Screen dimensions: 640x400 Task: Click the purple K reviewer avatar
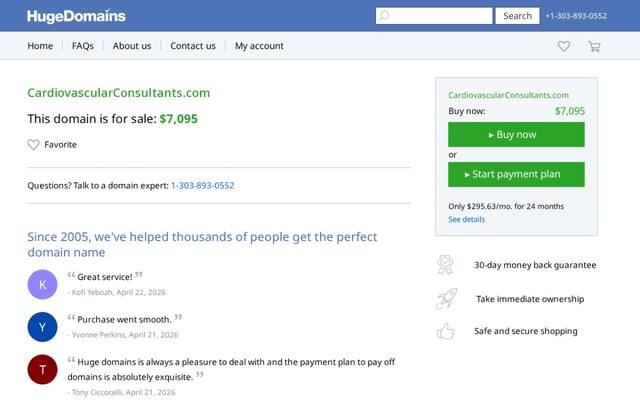42,284
